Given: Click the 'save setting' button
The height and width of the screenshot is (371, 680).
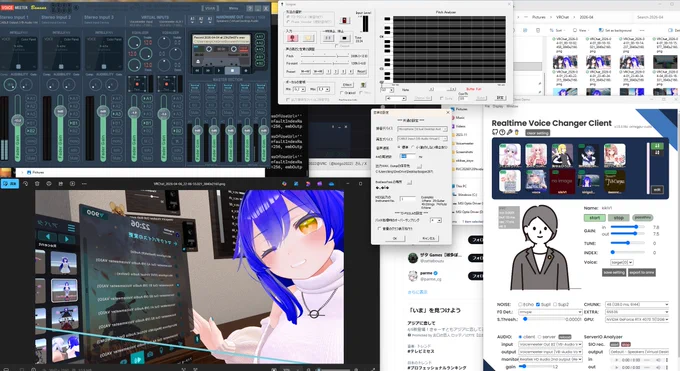Looking at the screenshot, I should click(614, 273).
